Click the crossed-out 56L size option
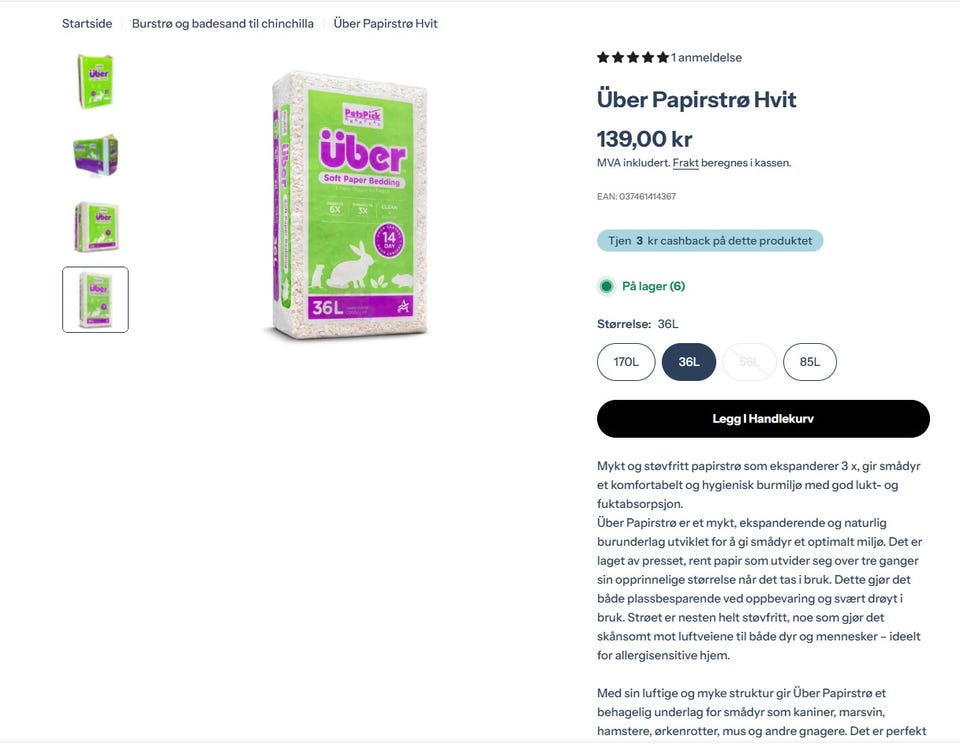The height and width of the screenshot is (754, 960). pos(749,362)
